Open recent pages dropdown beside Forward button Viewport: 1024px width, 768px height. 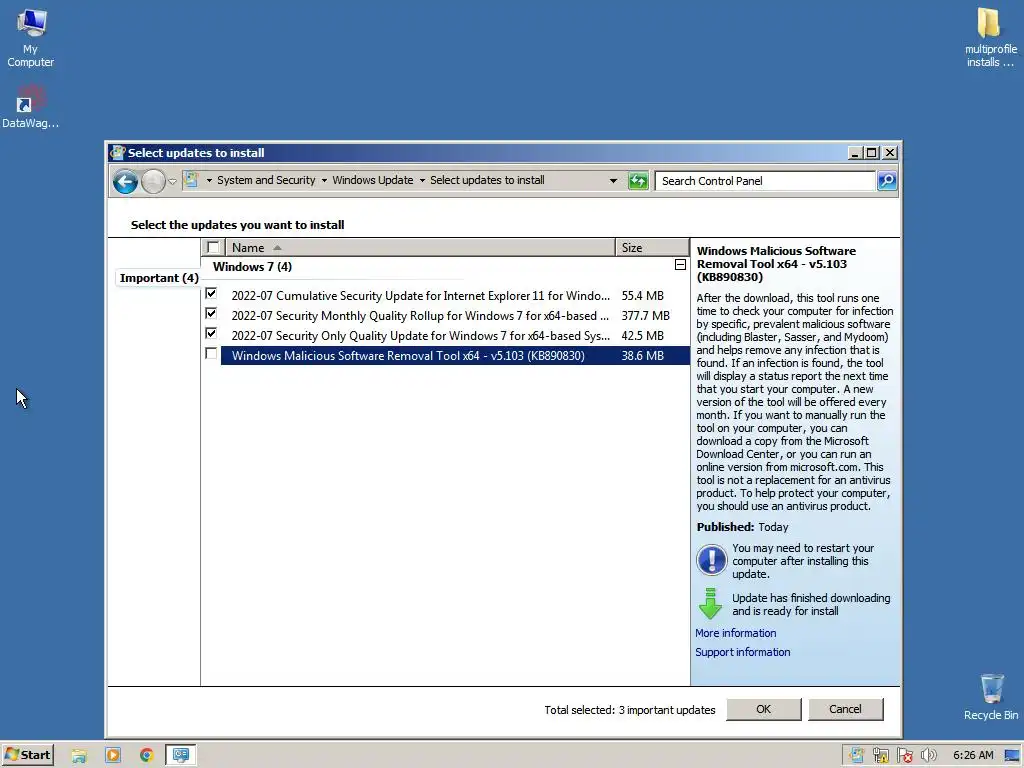point(172,182)
